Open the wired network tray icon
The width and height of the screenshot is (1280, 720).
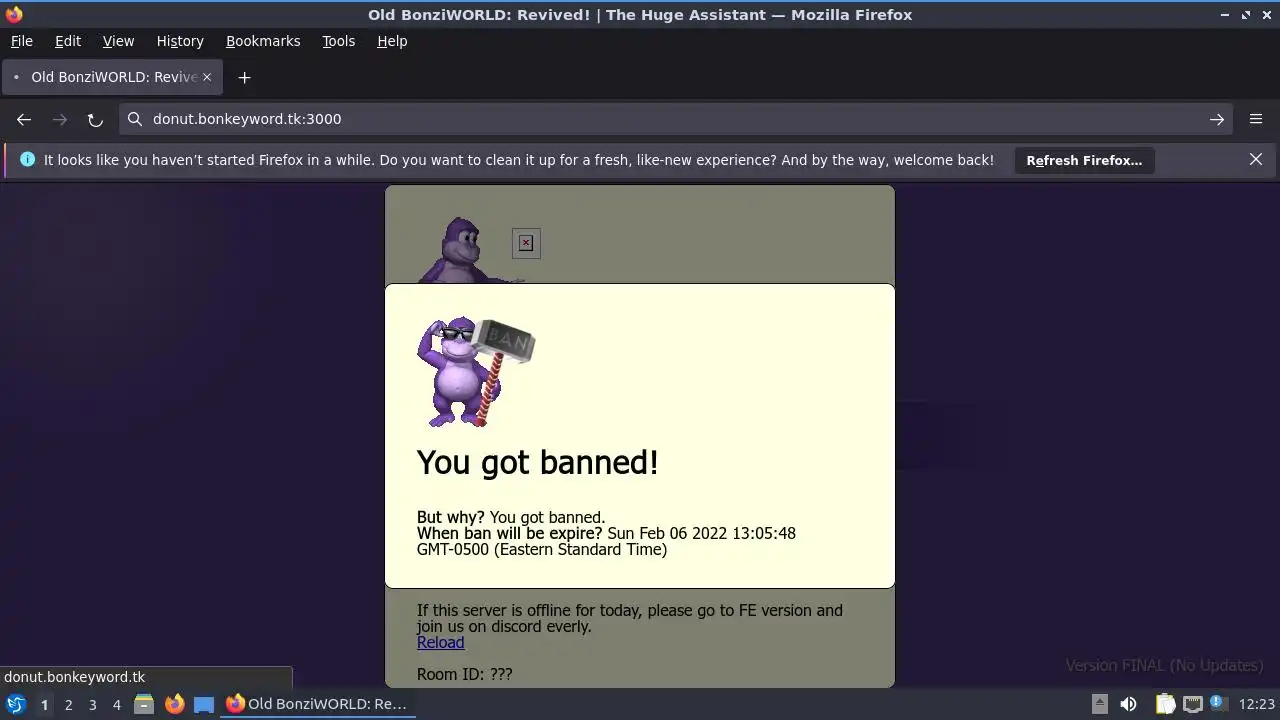coord(1192,704)
